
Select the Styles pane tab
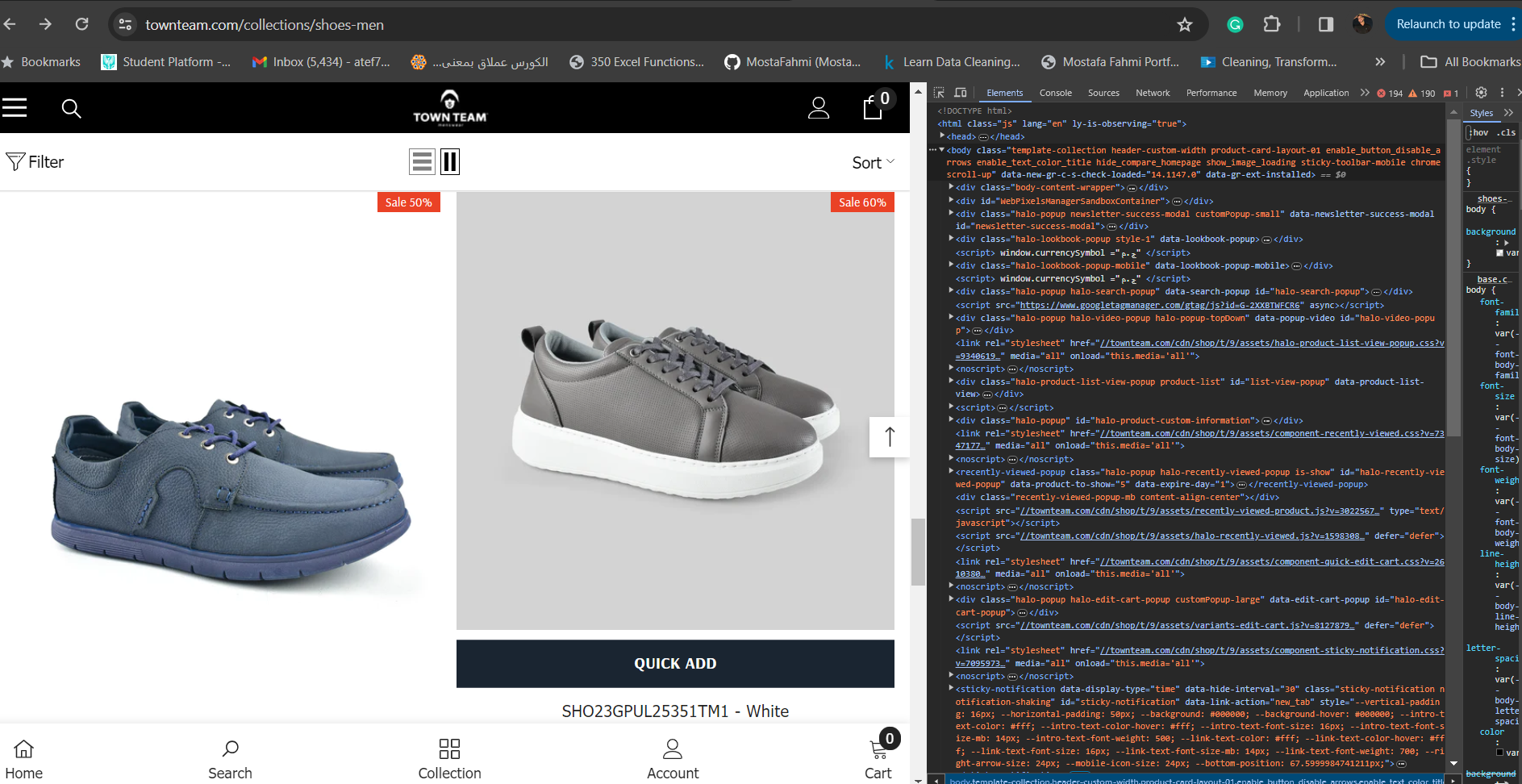pyautogui.click(x=1481, y=114)
